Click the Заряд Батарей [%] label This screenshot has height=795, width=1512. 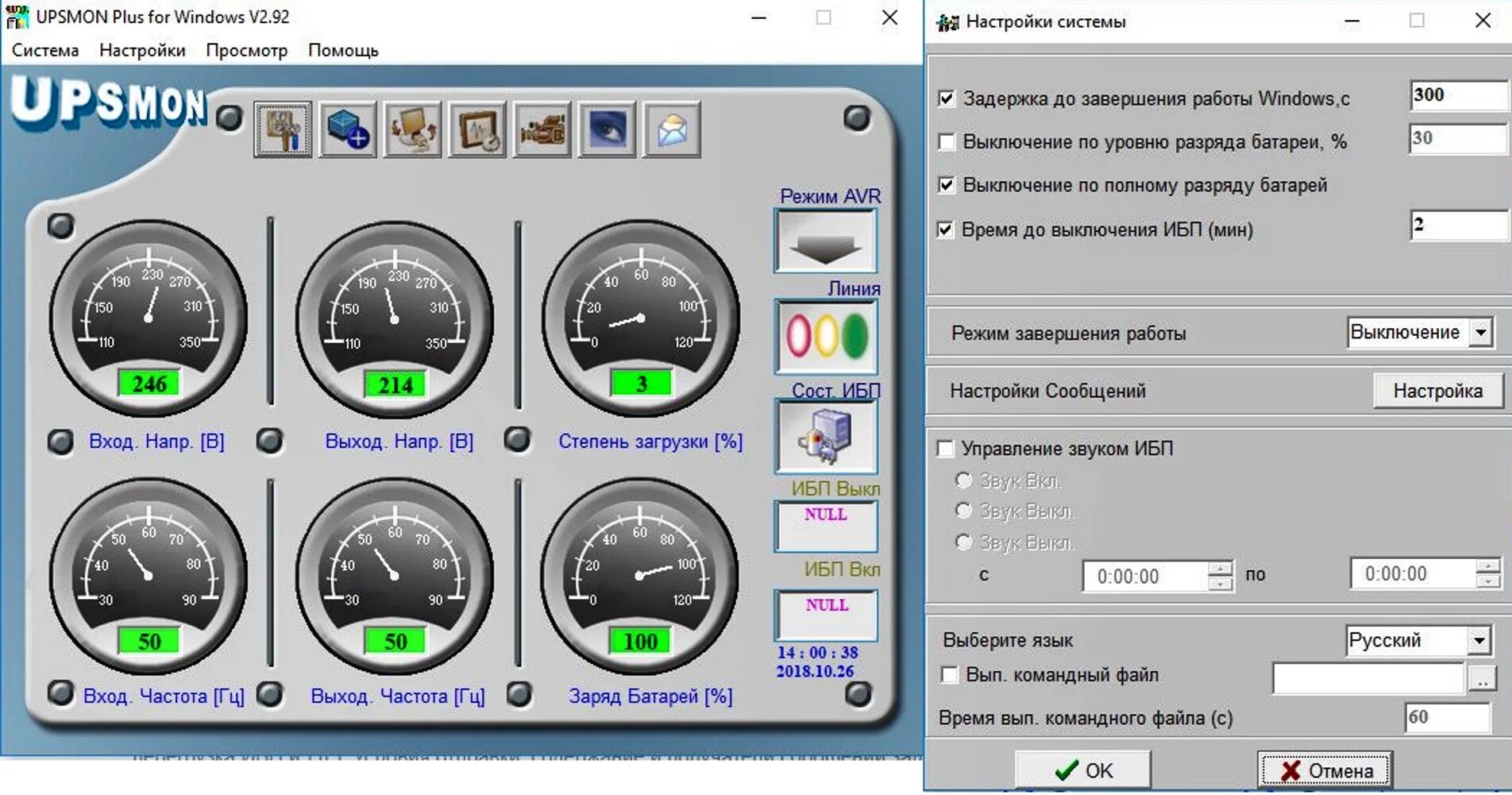[650, 697]
